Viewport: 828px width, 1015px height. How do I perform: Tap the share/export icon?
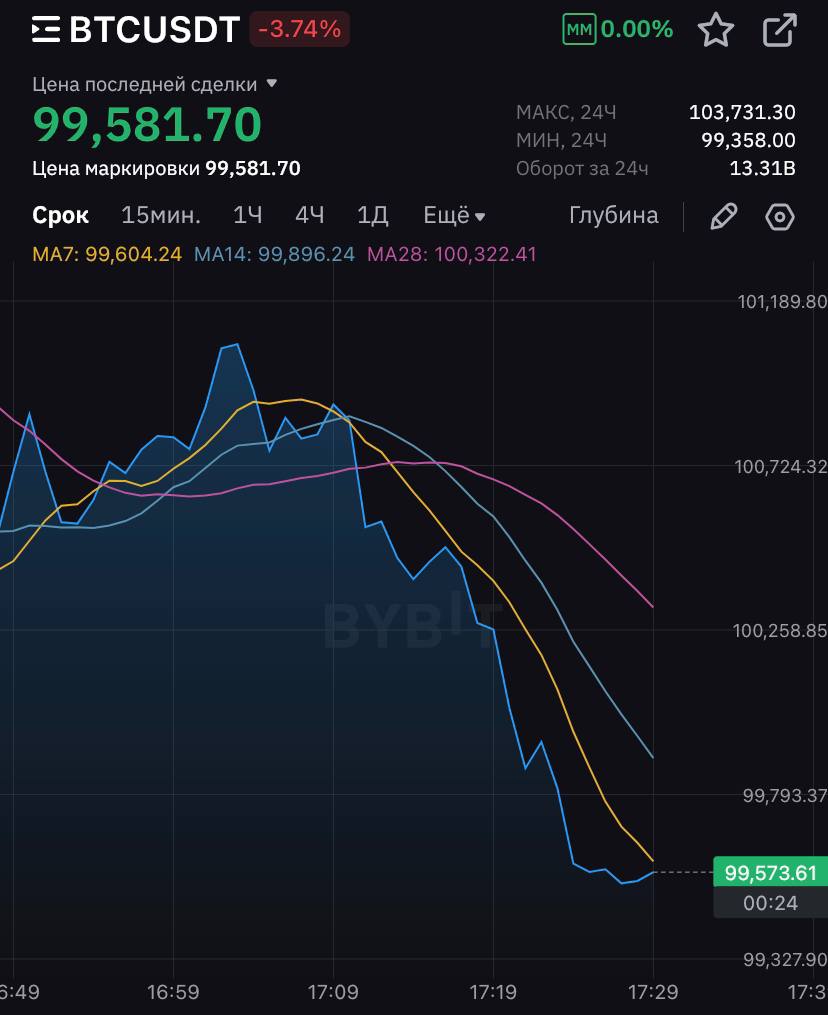[x=779, y=30]
